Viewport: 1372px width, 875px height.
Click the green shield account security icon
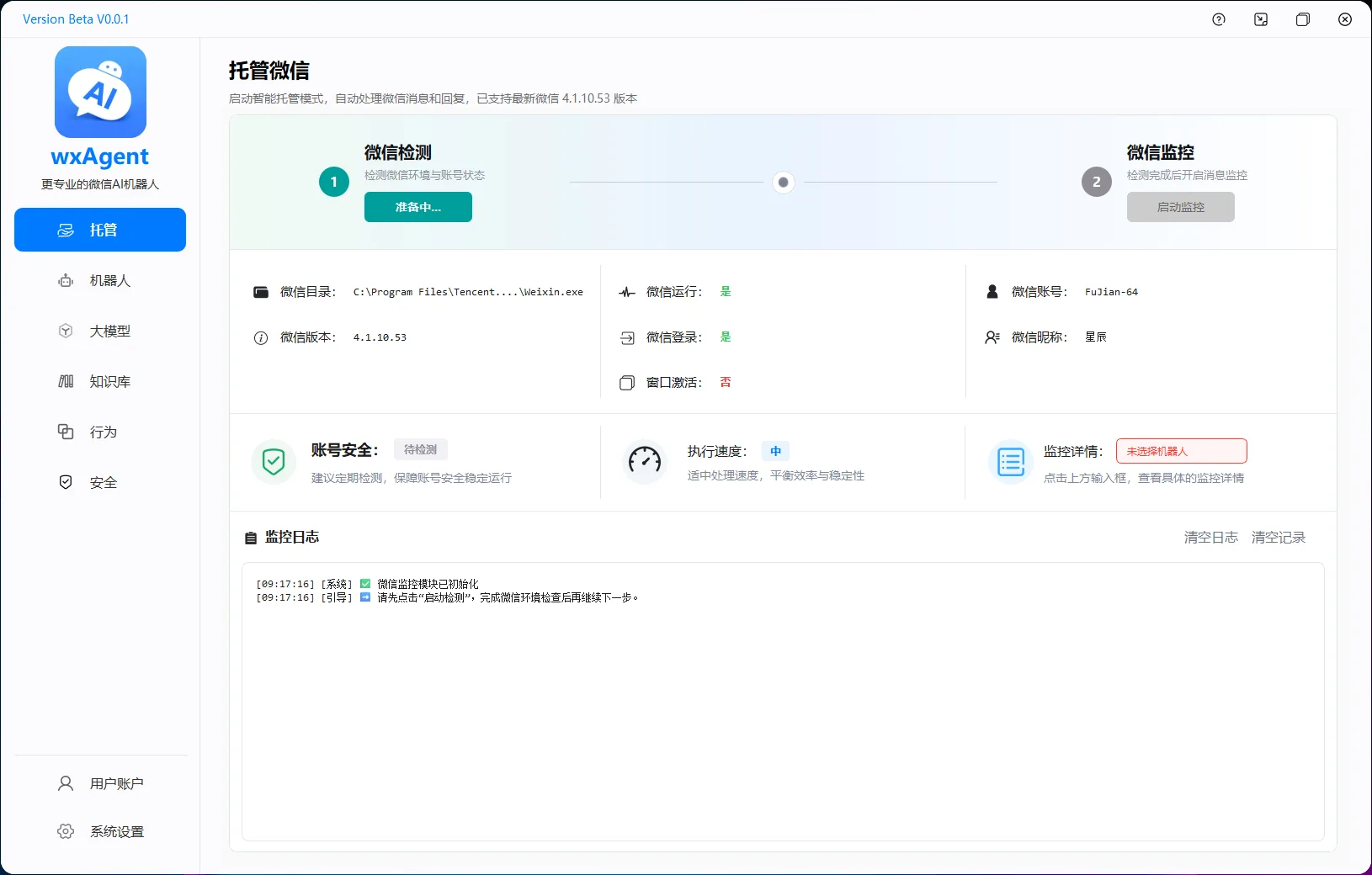click(x=274, y=462)
